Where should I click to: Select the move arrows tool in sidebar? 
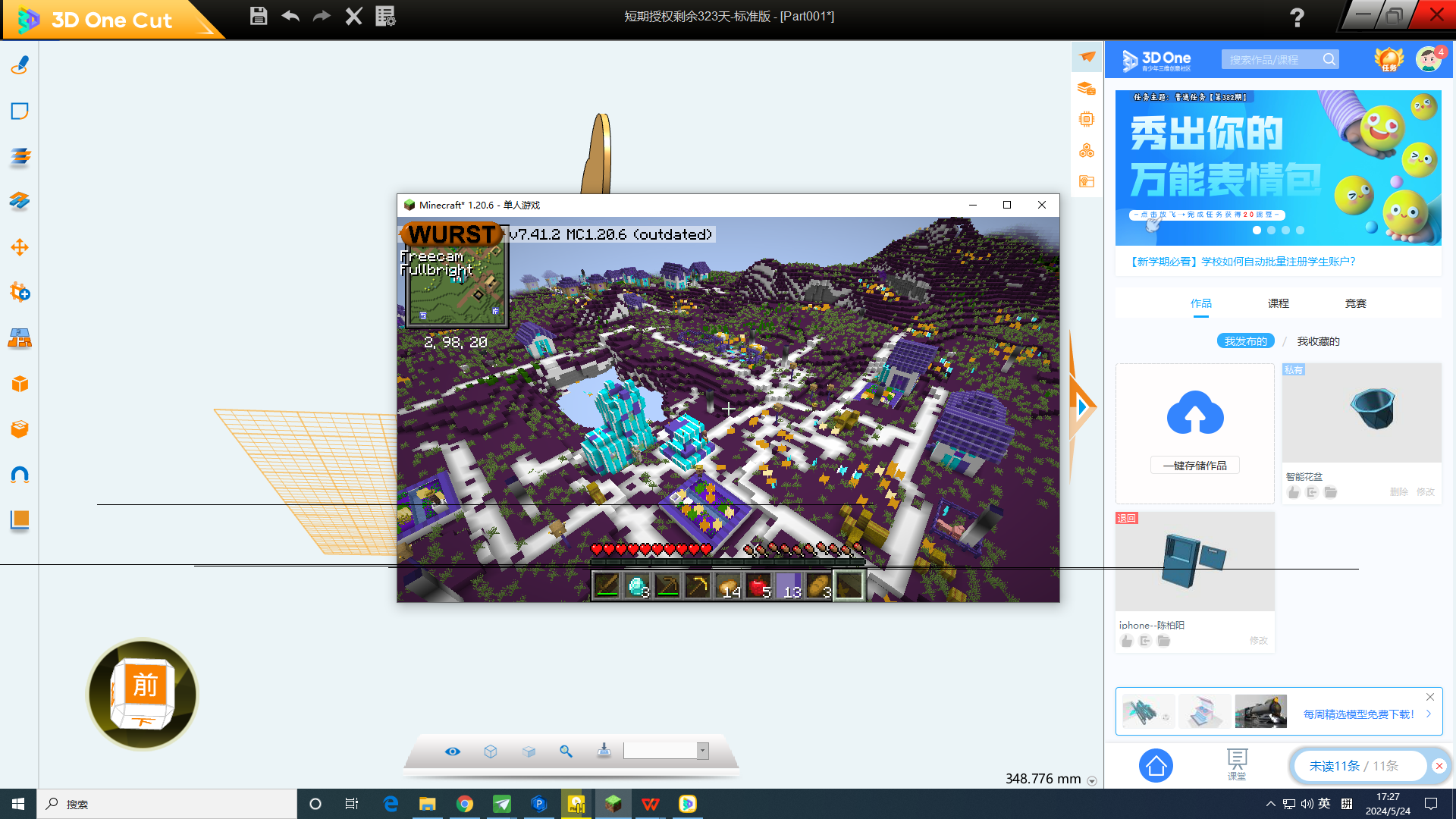(20, 247)
